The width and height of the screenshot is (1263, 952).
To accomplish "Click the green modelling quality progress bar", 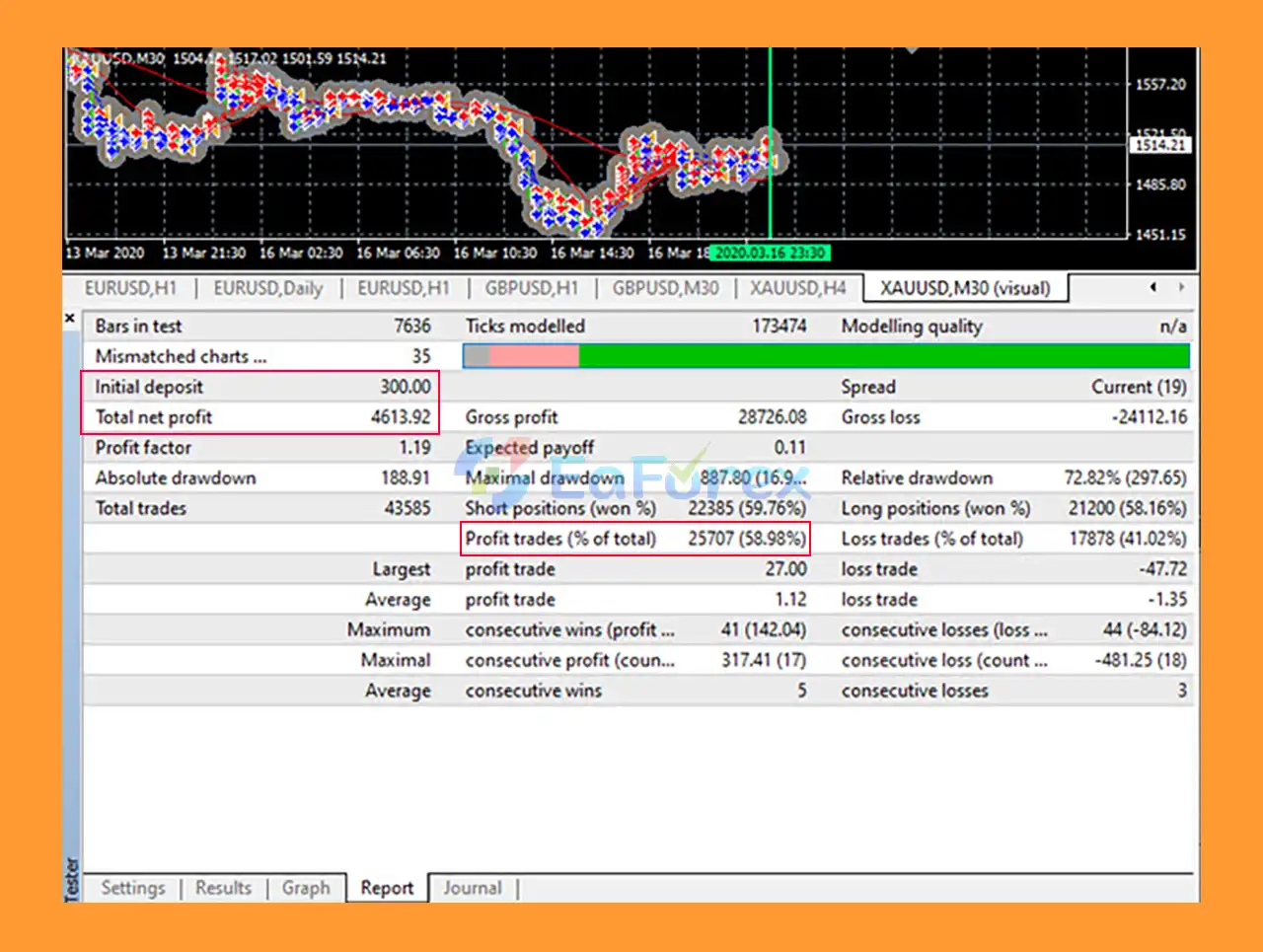I will coord(884,356).
